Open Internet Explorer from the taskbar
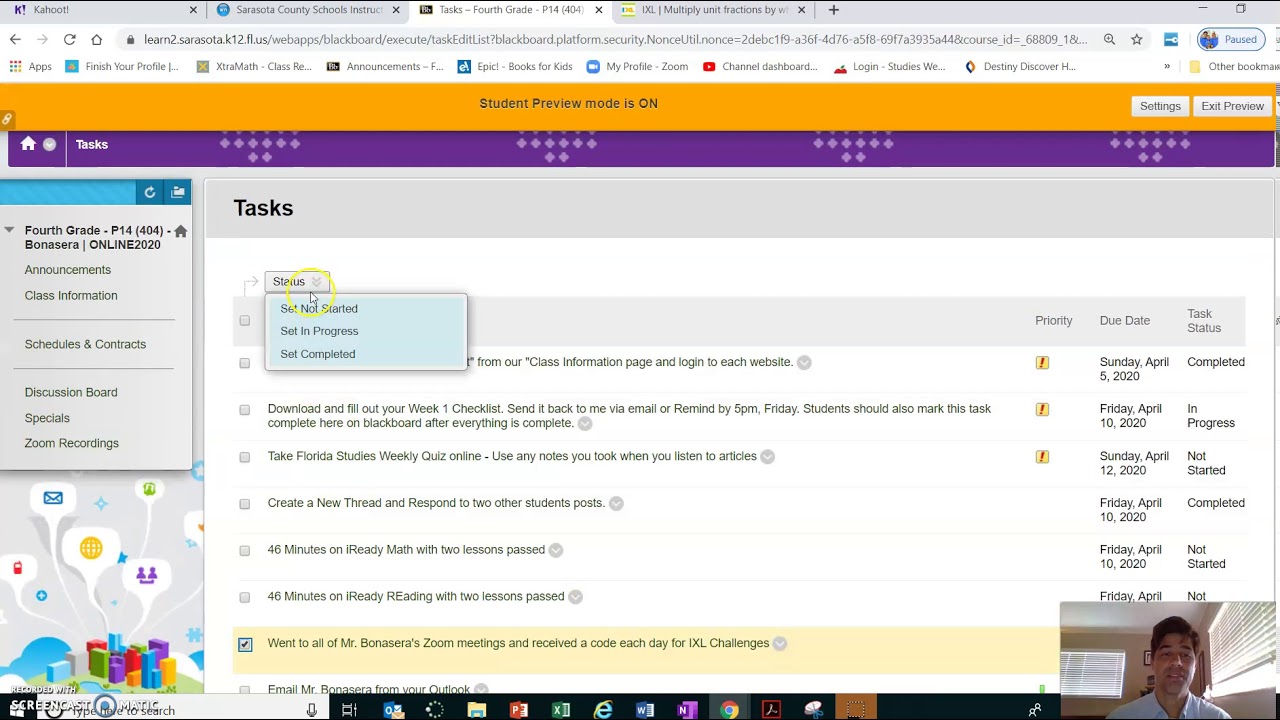1280x720 pixels. pyautogui.click(x=603, y=710)
